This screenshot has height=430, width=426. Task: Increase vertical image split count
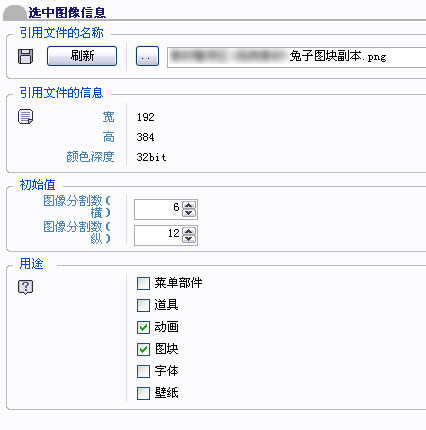coord(189,231)
